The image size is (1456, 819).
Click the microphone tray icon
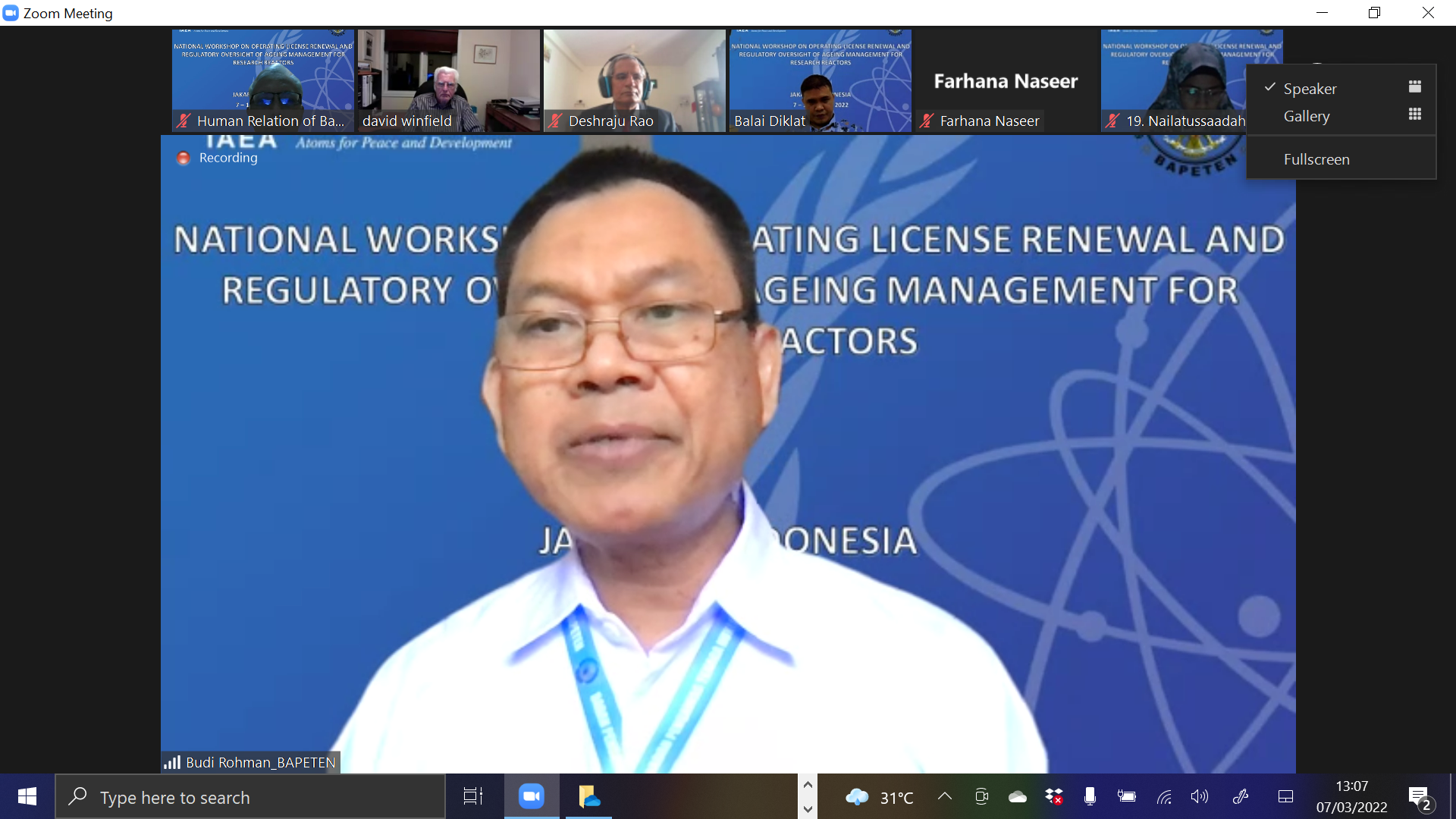click(x=1090, y=796)
